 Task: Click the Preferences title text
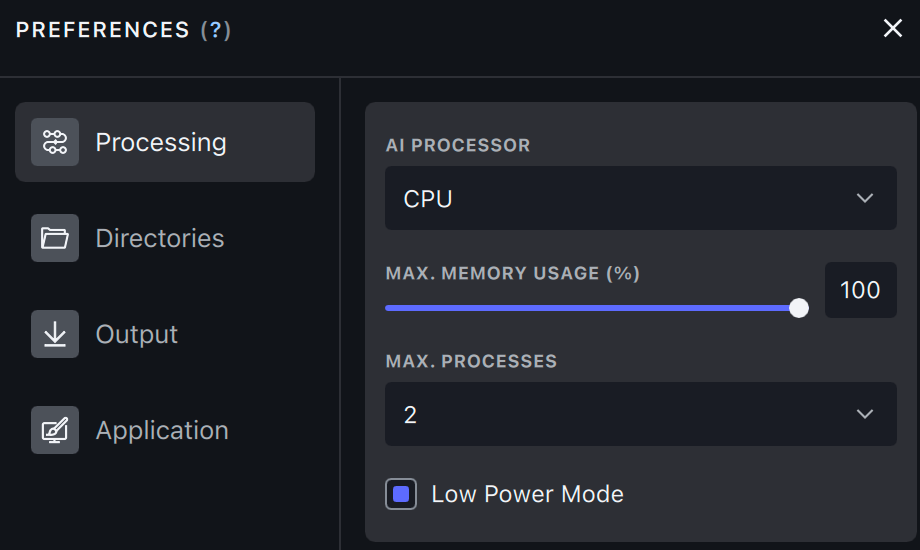tap(102, 30)
